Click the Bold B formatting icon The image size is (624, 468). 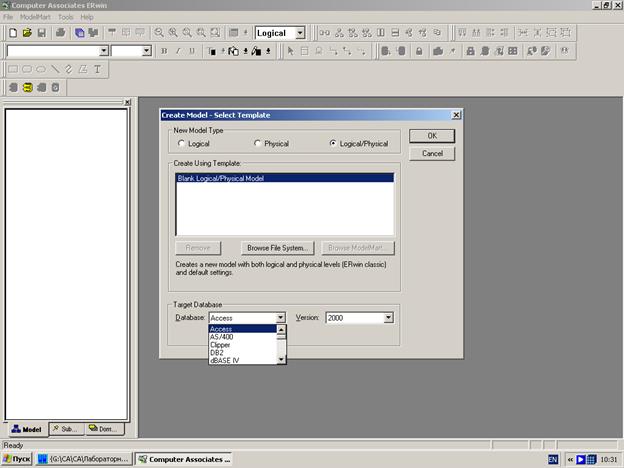pyautogui.click(x=164, y=51)
